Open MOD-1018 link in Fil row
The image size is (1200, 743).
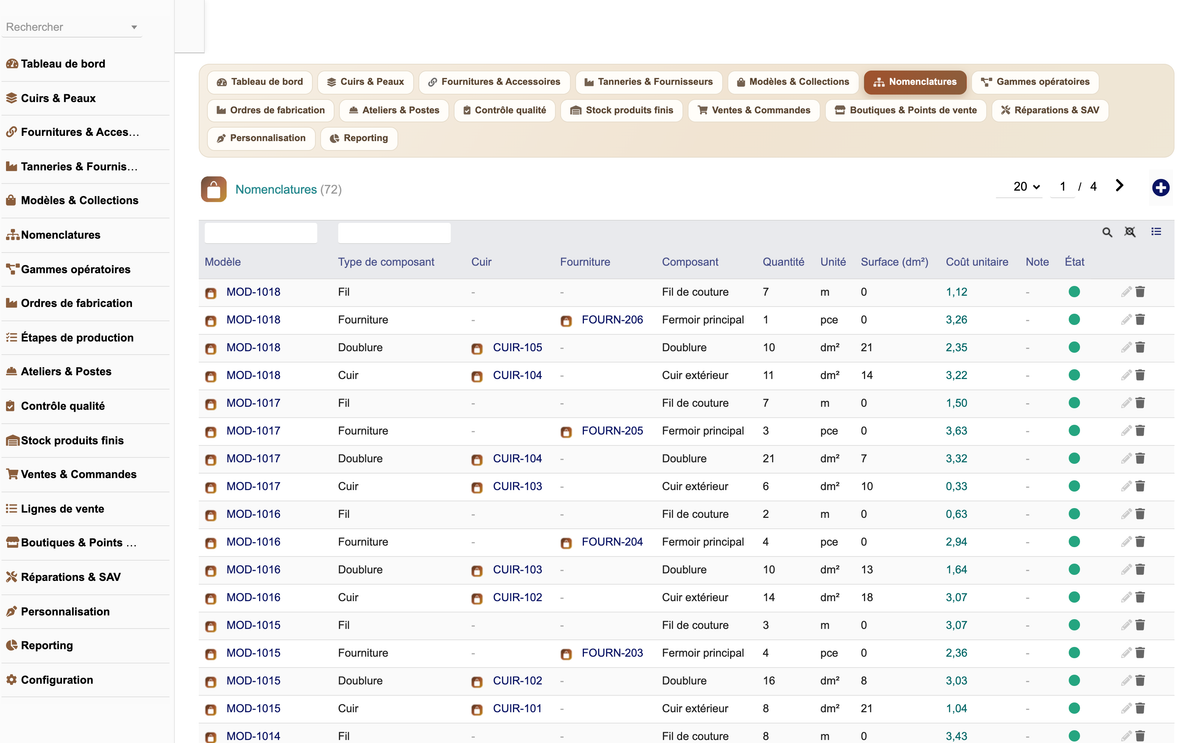(253, 292)
